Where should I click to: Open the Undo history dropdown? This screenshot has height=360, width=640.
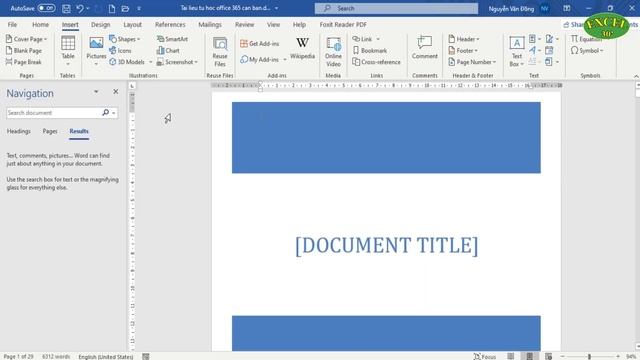coord(88,8)
